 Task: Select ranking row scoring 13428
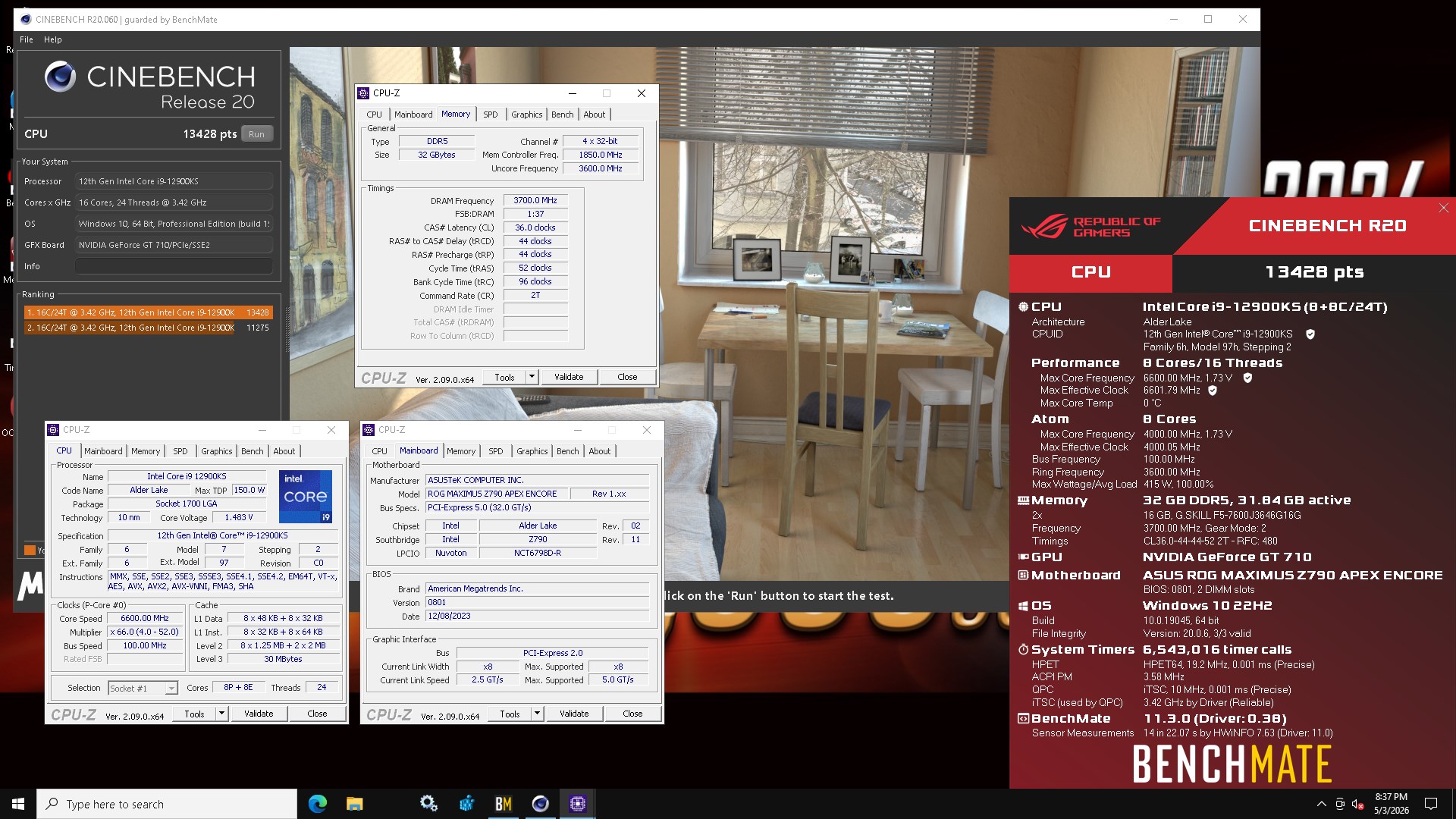point(148,312)
